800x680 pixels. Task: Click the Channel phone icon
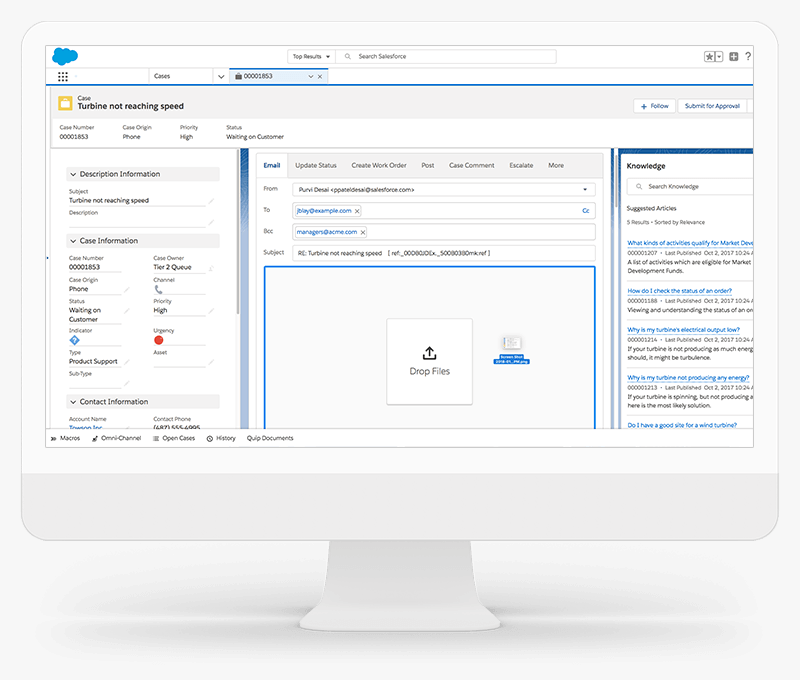[159, 289]
